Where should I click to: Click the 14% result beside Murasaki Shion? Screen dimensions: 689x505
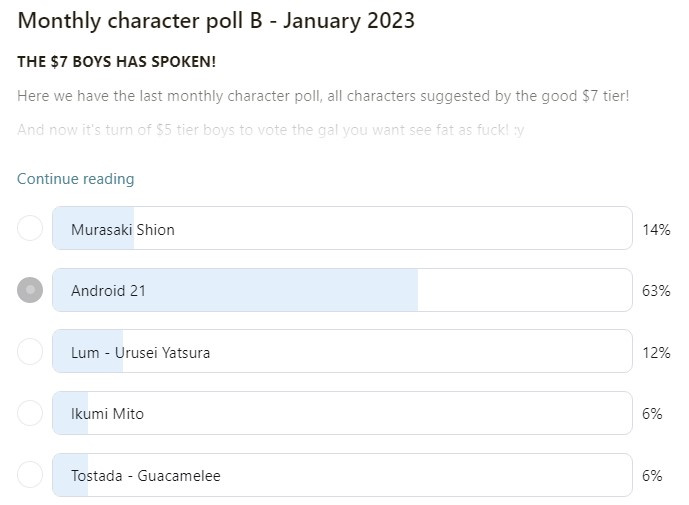[x=656, y=229]
